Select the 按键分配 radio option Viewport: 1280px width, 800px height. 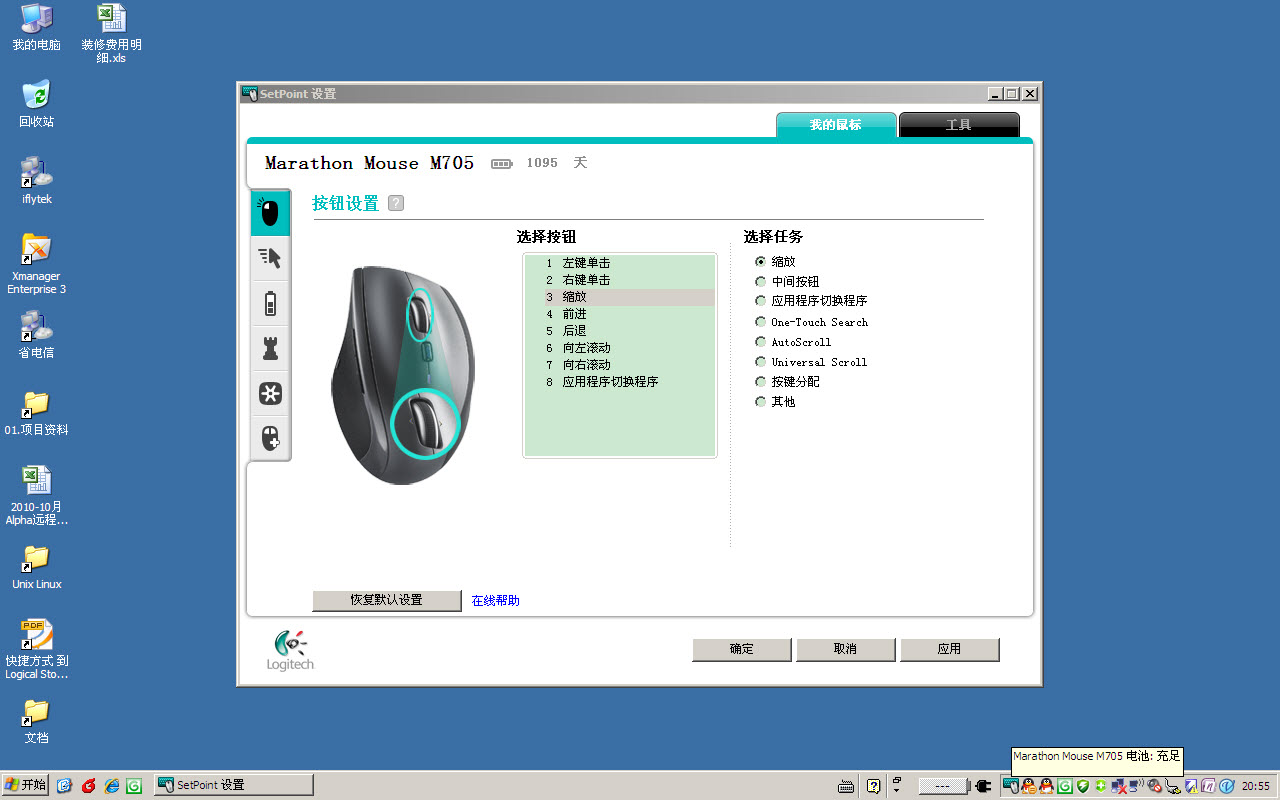click(760, 382)
